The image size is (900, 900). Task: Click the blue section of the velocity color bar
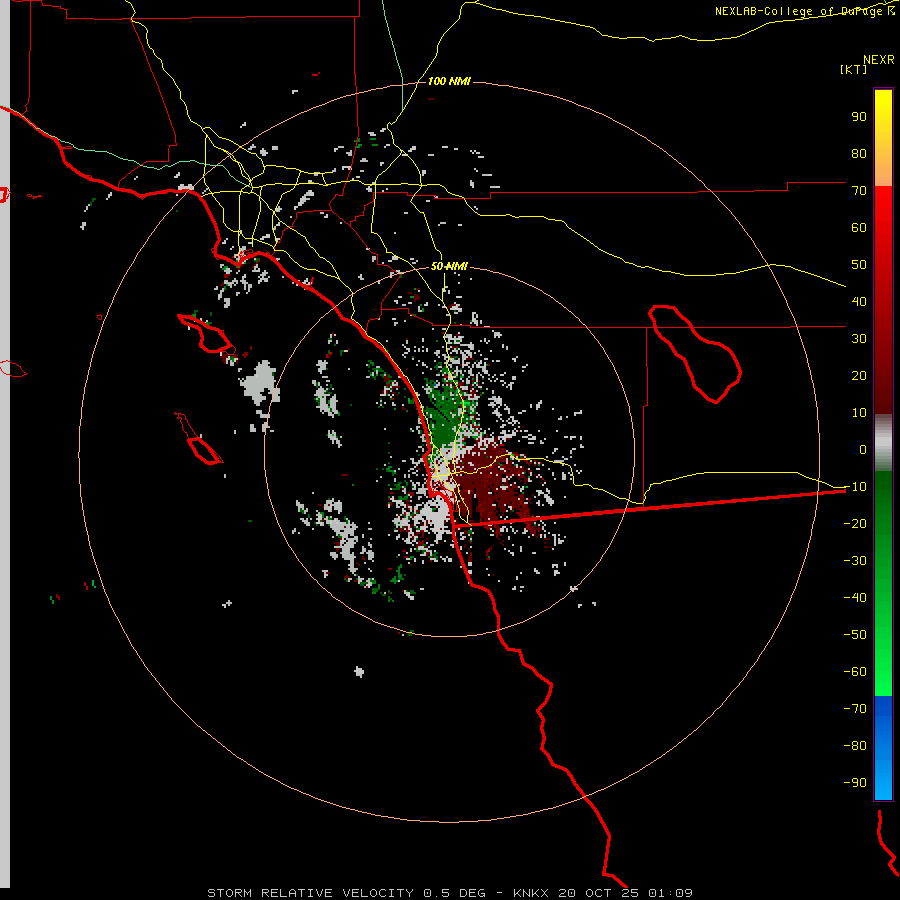tap(883, 747)
